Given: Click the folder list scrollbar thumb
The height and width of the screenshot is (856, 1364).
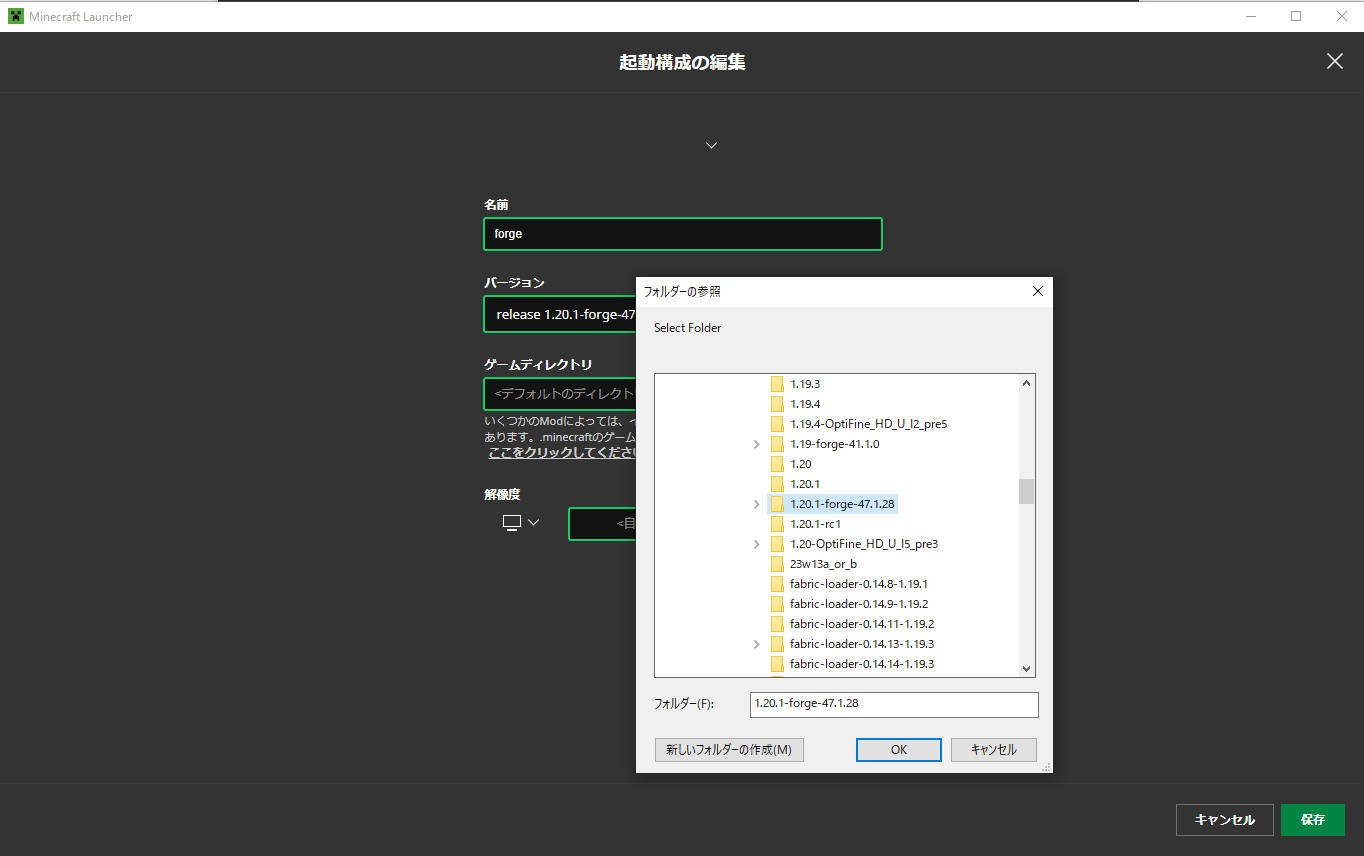Looking at the screenshot, I should [x=1026, y=491].
